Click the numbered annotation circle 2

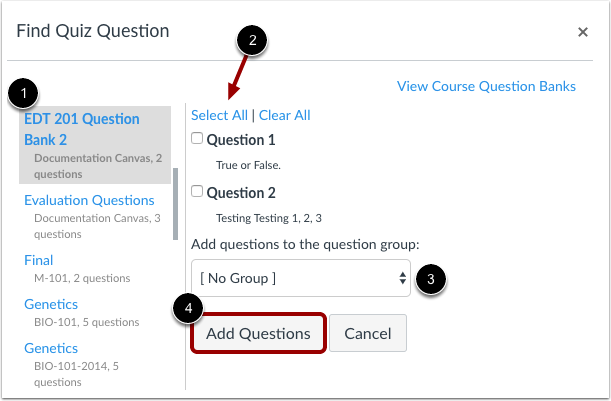[x=252, y=40]
